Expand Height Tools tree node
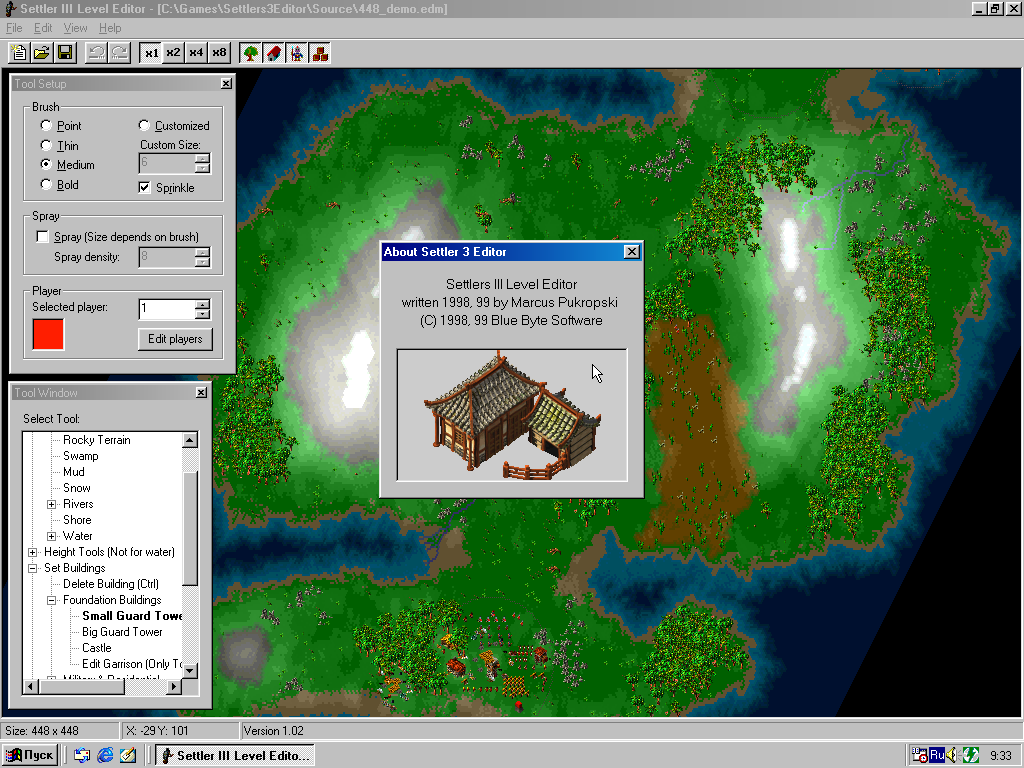The image size is (1024, 768). (33, 552)
